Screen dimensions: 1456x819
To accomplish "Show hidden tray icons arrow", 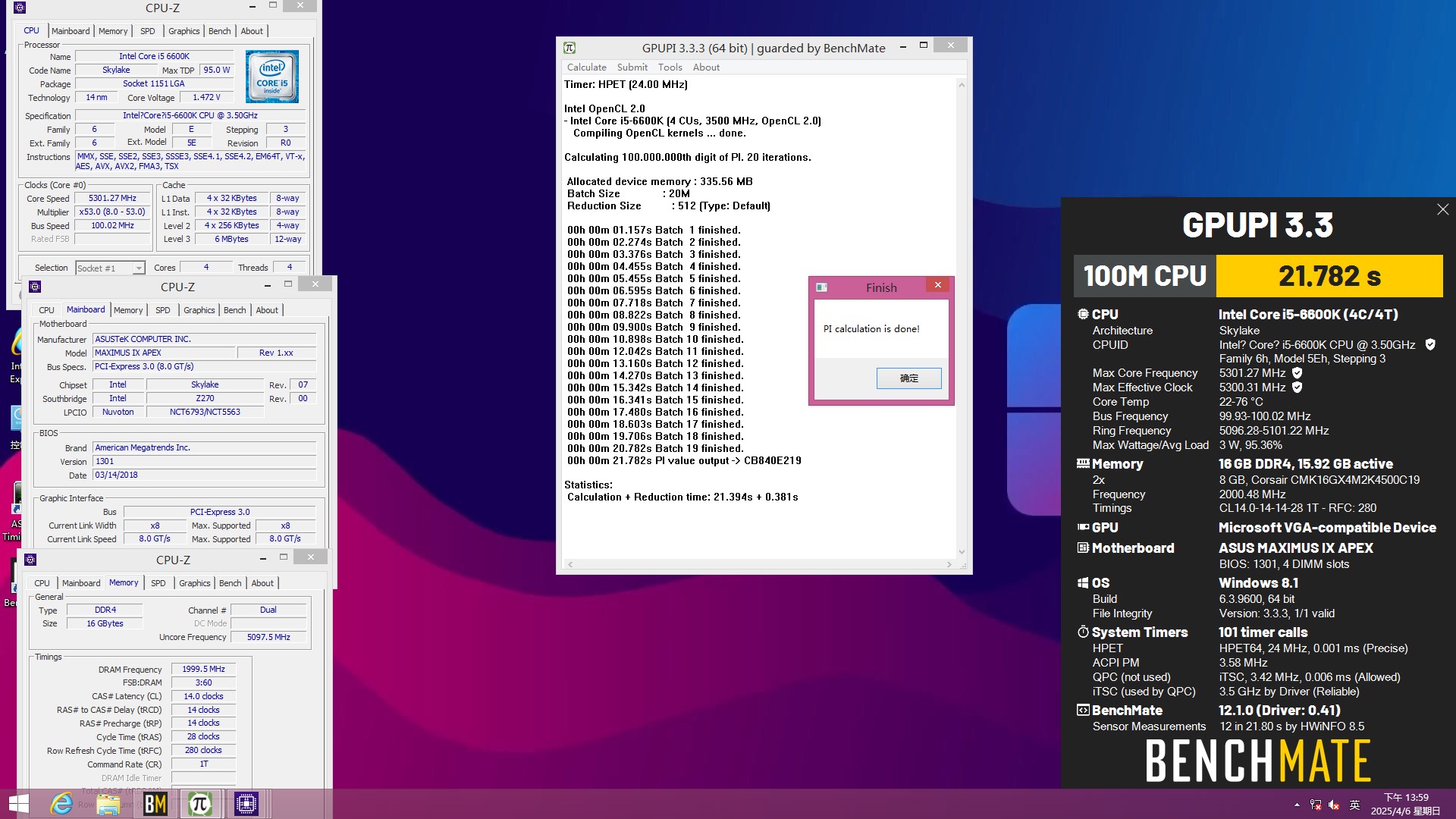I will pos(1297,805).
